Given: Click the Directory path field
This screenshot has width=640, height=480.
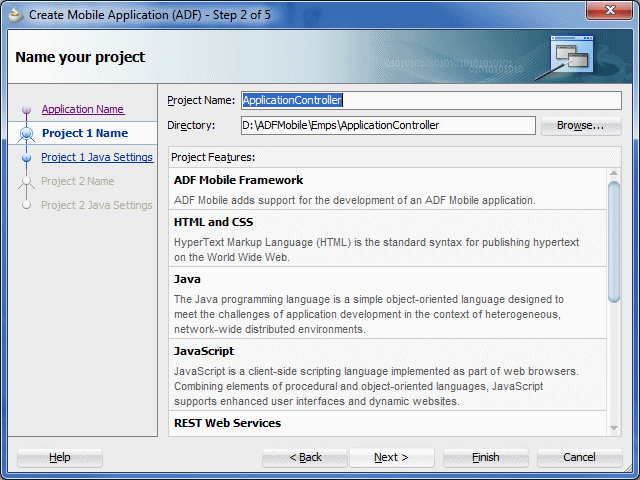Looking at the screenshot, I should click(388, 125).
